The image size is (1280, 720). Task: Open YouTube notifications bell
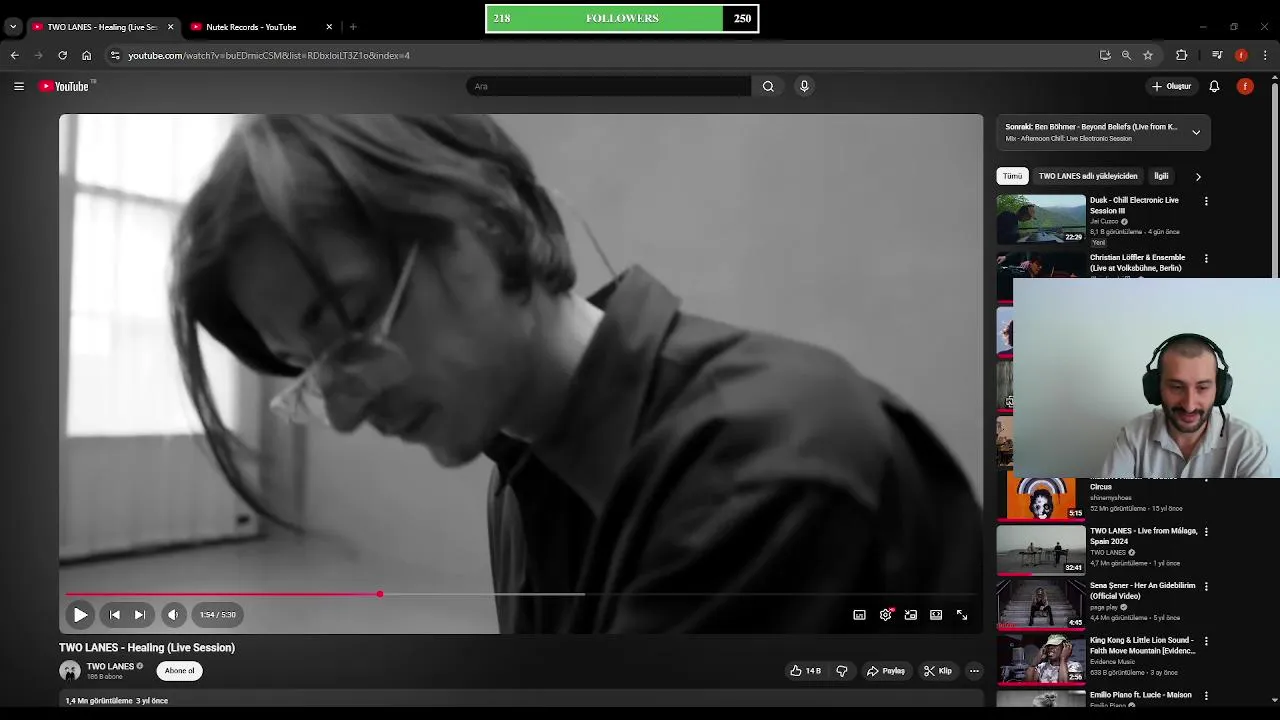point(1214,86)
